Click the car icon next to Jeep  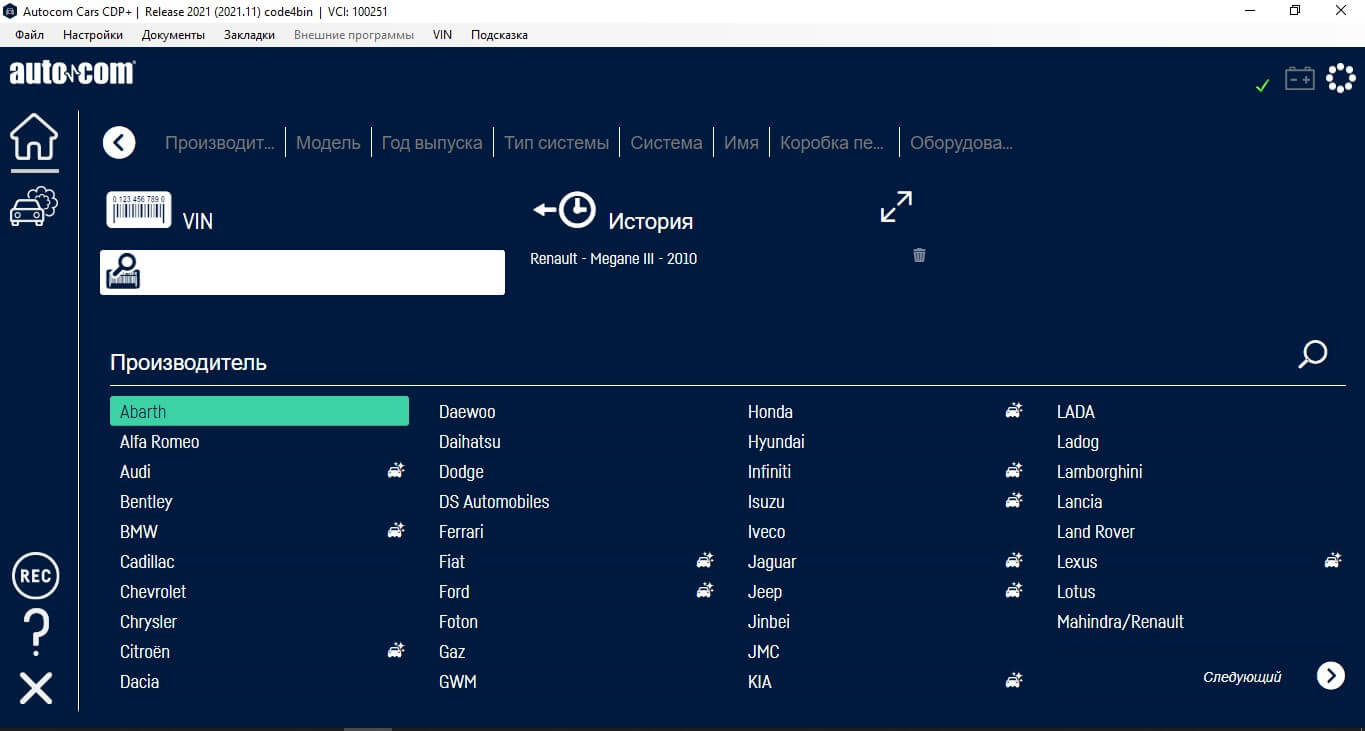coord(1014,590)
